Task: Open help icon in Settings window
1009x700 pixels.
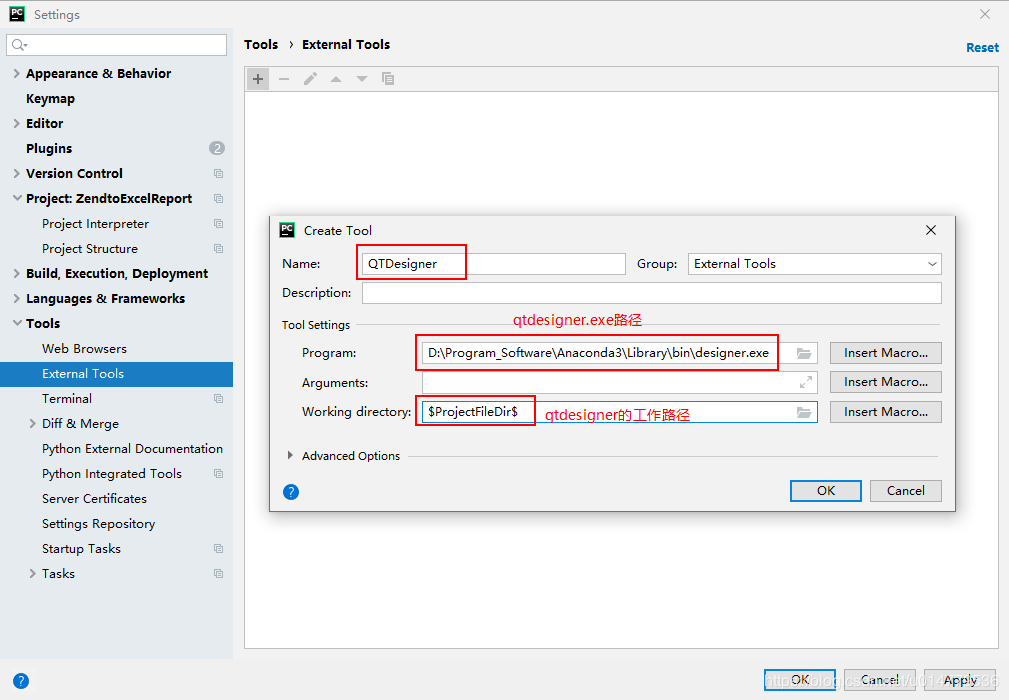Action: click(21, 681)
